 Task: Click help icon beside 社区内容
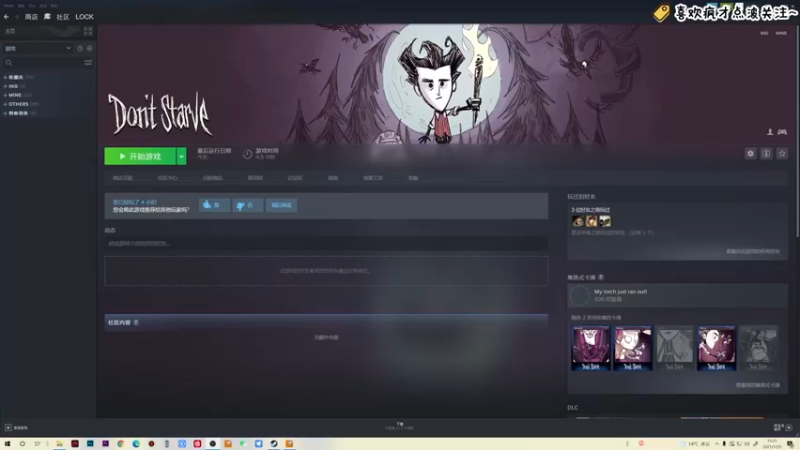[136, 322]
